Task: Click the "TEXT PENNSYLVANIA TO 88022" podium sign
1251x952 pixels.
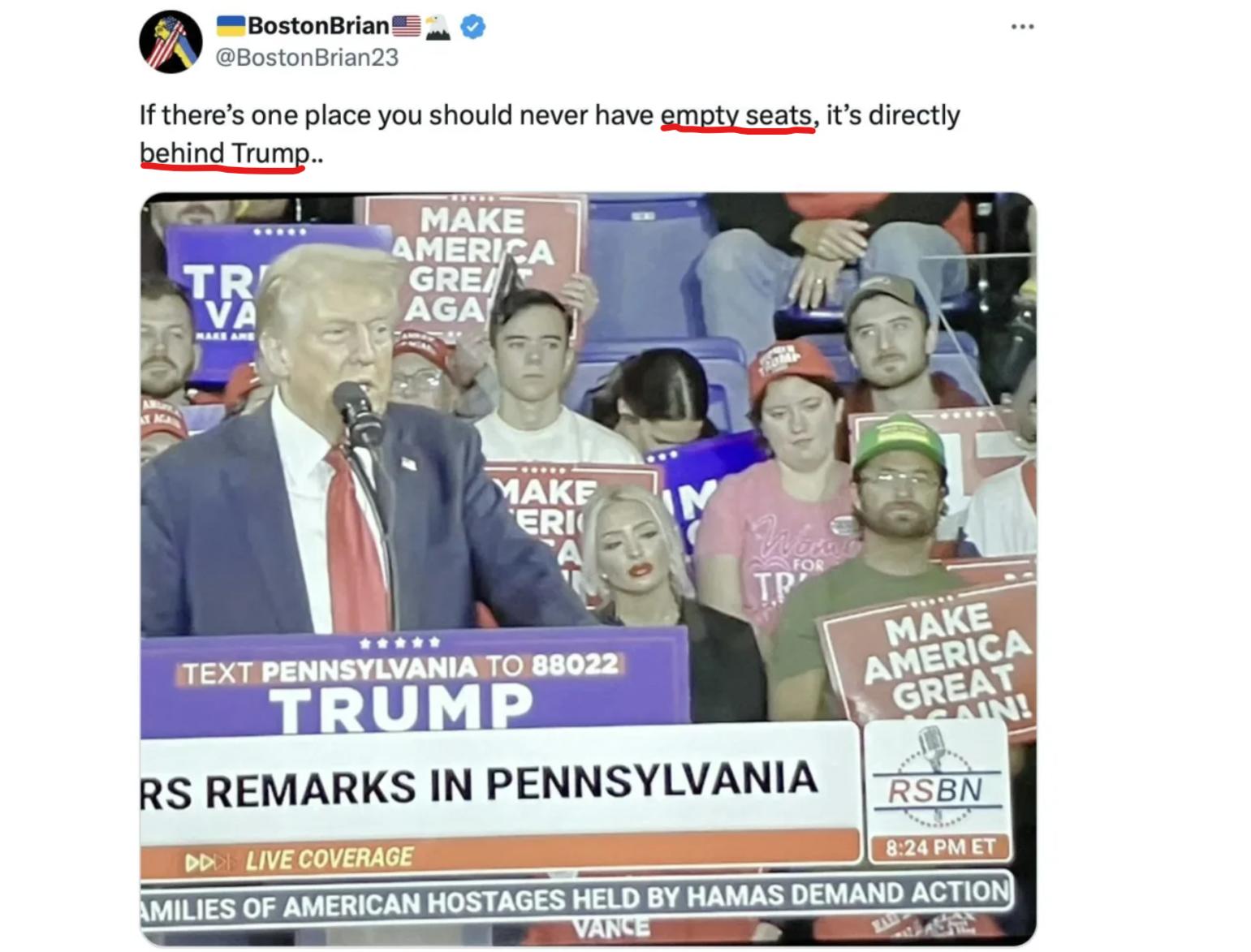Action: point(399,669)
